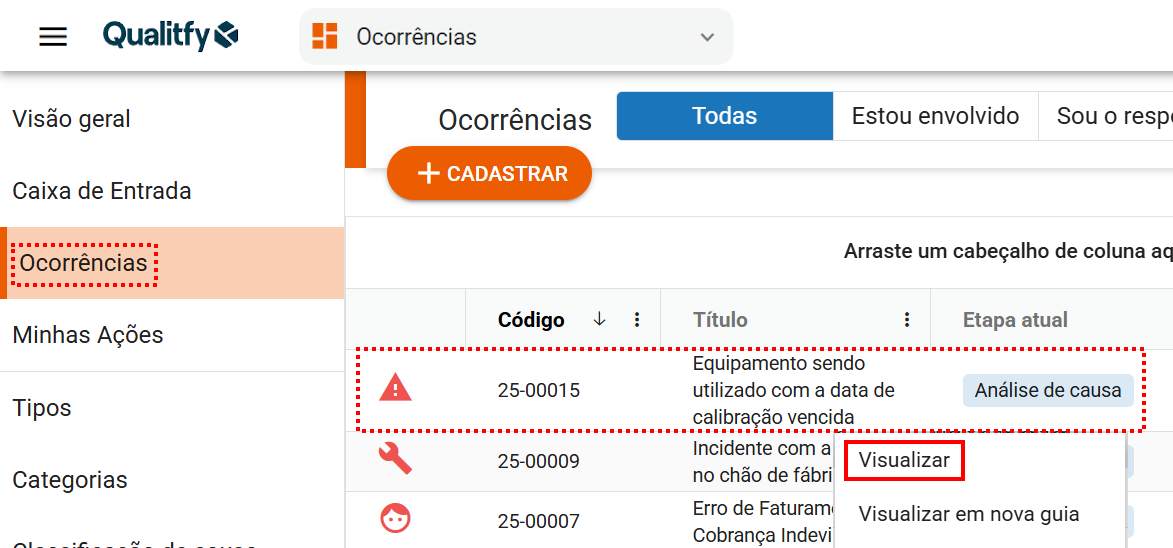Open the hamburger navigation menu
1173x548 pixels.
point(53,37)
